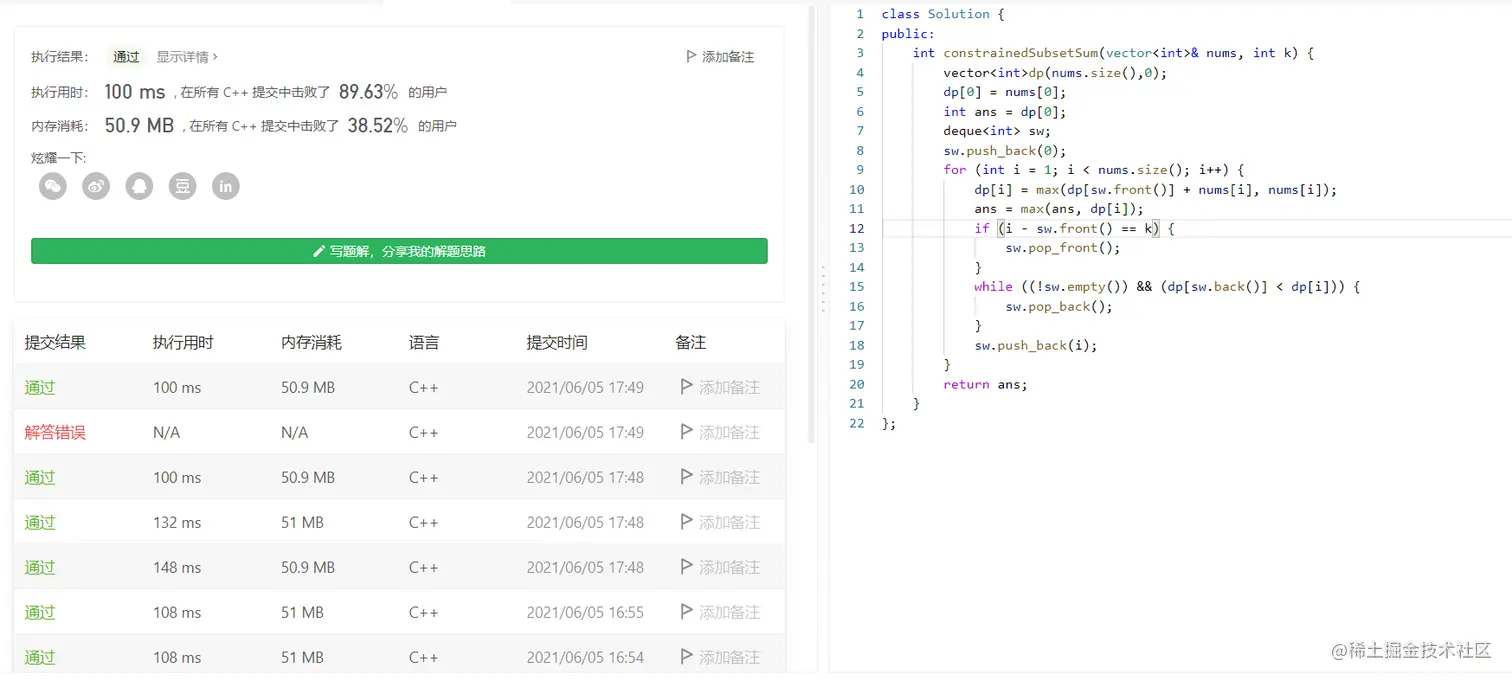
Task: Click the panel divider drag handle
Action: pyautogui.click(x=821, y=287)
